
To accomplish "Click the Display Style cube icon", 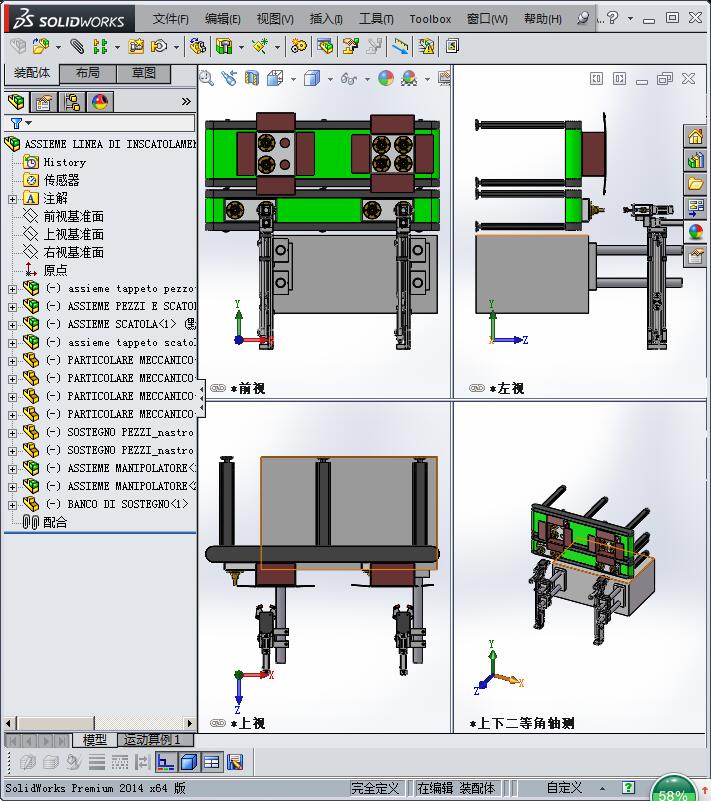I will tap(312, 78).
